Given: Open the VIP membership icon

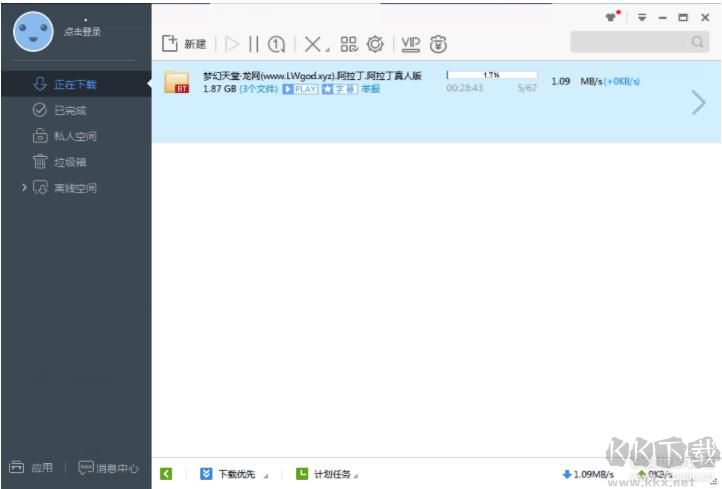Looking at the screenshot, I should (x=411, y=44).
